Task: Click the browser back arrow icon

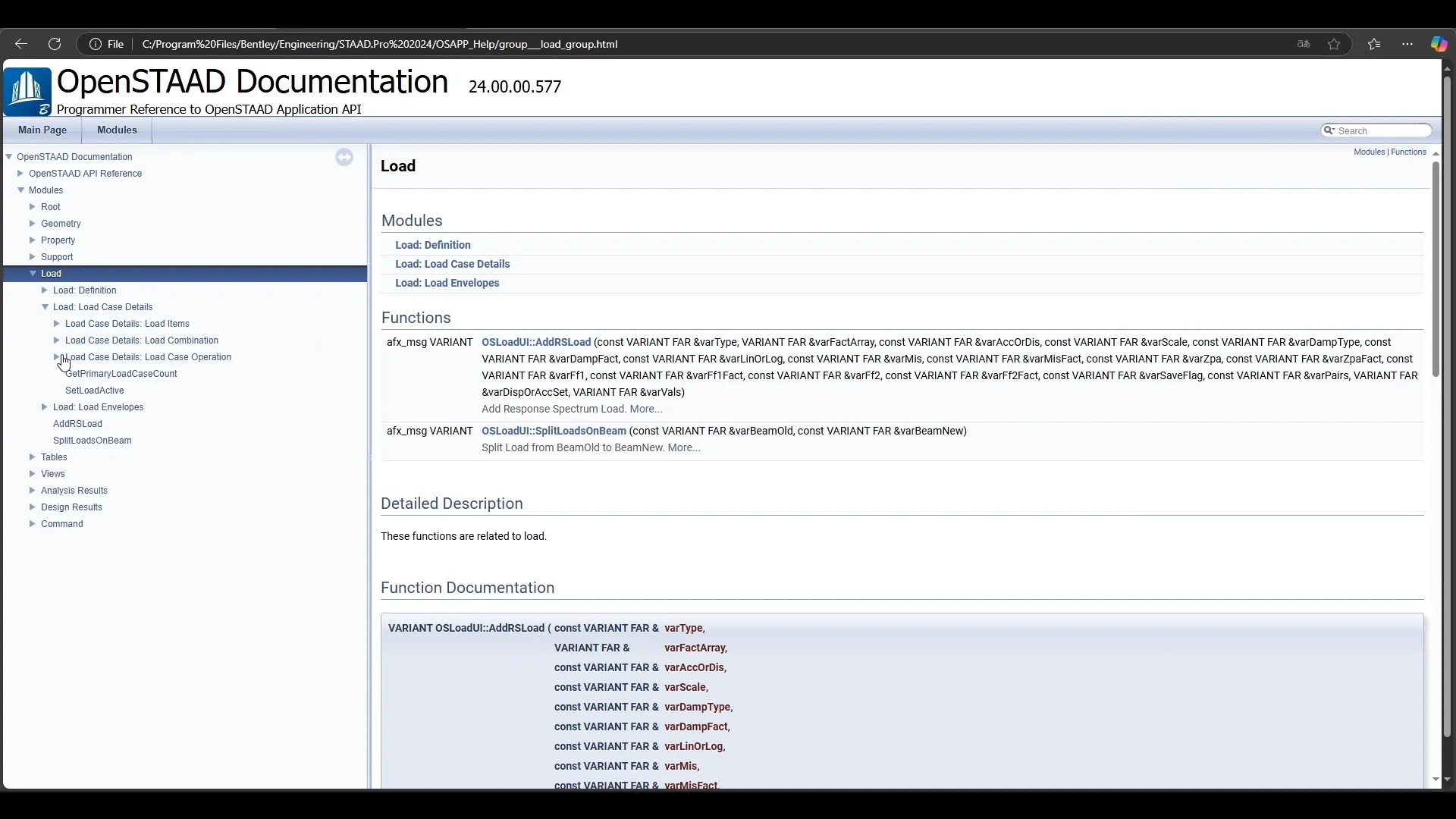Action: pyautogui.click(x=21, y=44)
